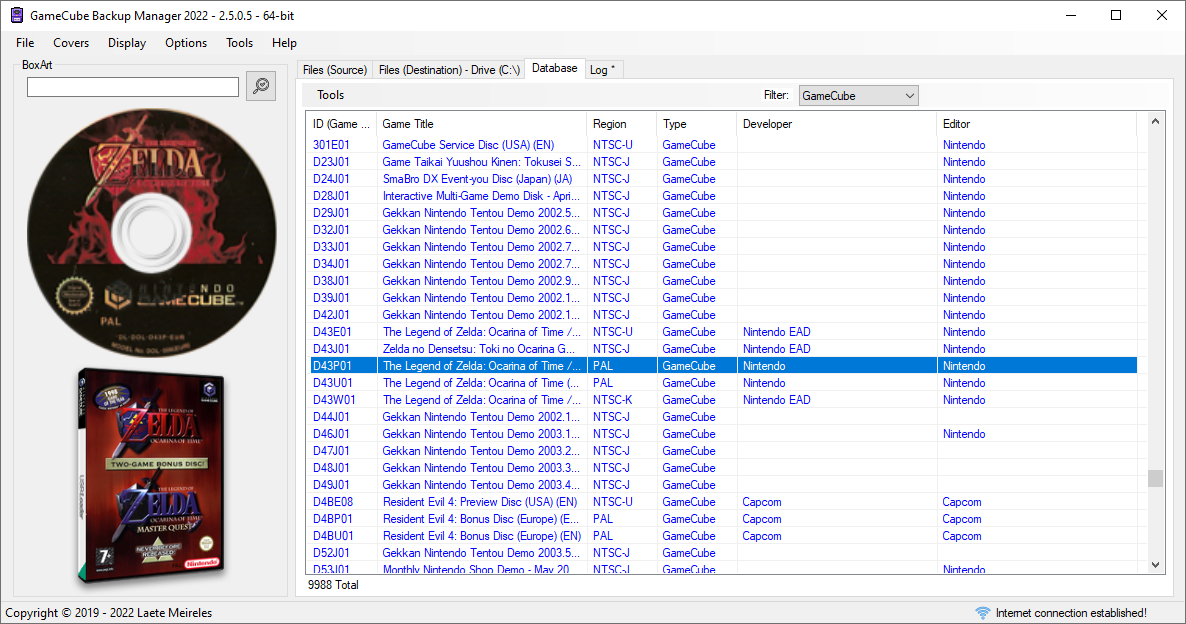Select row ID D34J01
The height and width of the screenshot is (624, 1186).
pos(331,264)
